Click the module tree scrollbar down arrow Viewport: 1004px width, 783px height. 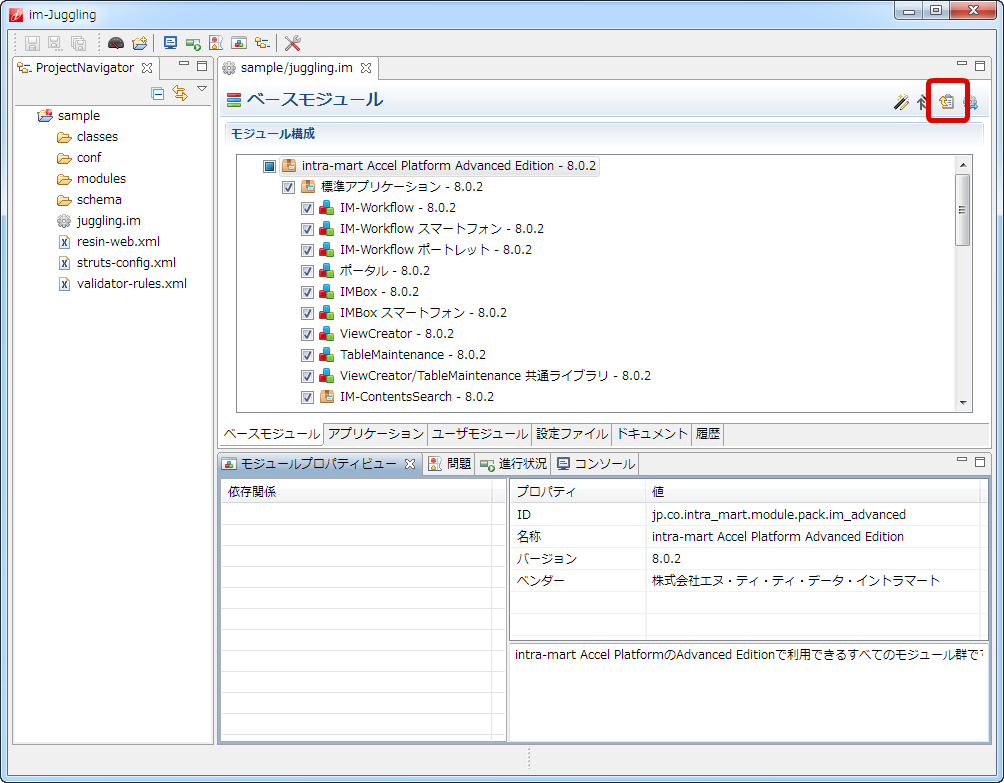pos(962,403)
